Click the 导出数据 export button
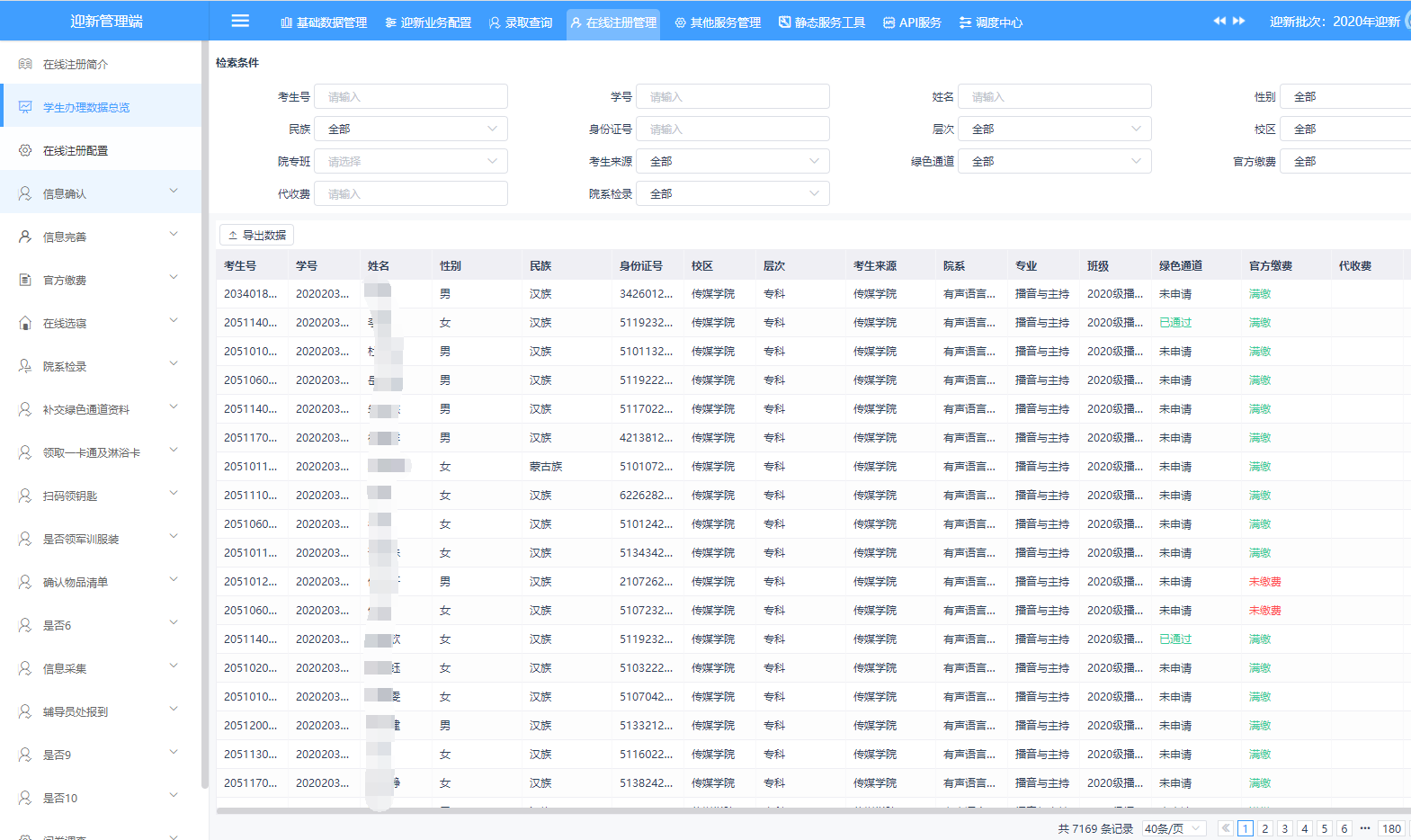The width and height of the screenshot is (1411, 840). (x=257, y=235)
